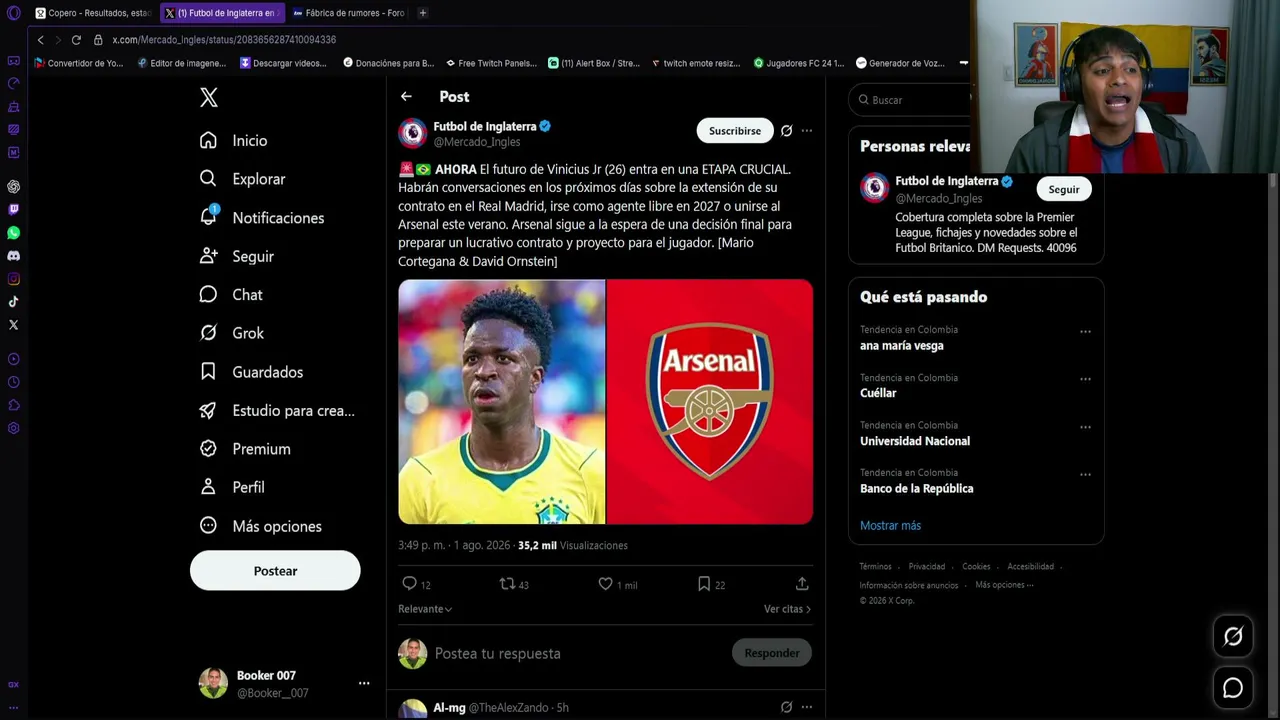Open the @Mercado_Ingles handle under the post author
The image size is (1280, 720).
click(476, 142)
